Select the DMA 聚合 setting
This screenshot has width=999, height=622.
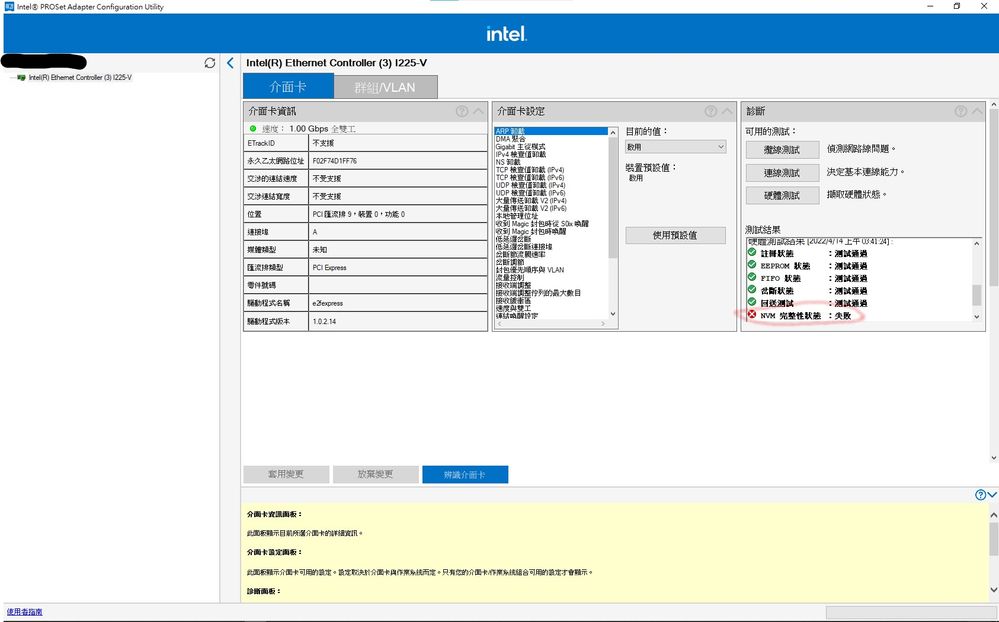(x=511, y=139)
